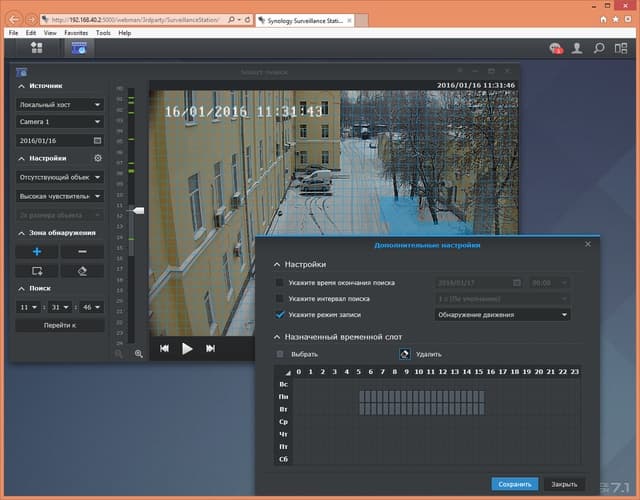640x500 pixels.
Task: Open the Favorites menu
Action: click(x=76, y=33)
